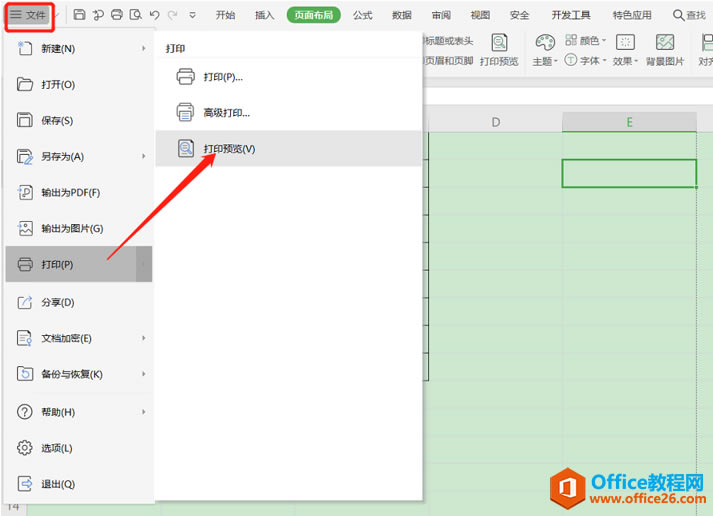Image resolution: width=713 pixels, height=516 pixels.
Task: Click the save icon in quick toolbar
Action: [79, 15]
